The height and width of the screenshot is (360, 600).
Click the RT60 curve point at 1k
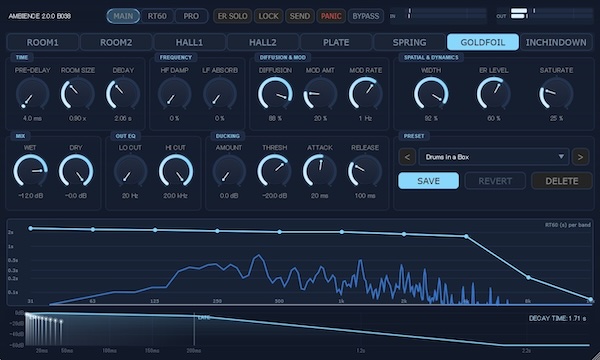pyautogui.click(x=342, y=232)
